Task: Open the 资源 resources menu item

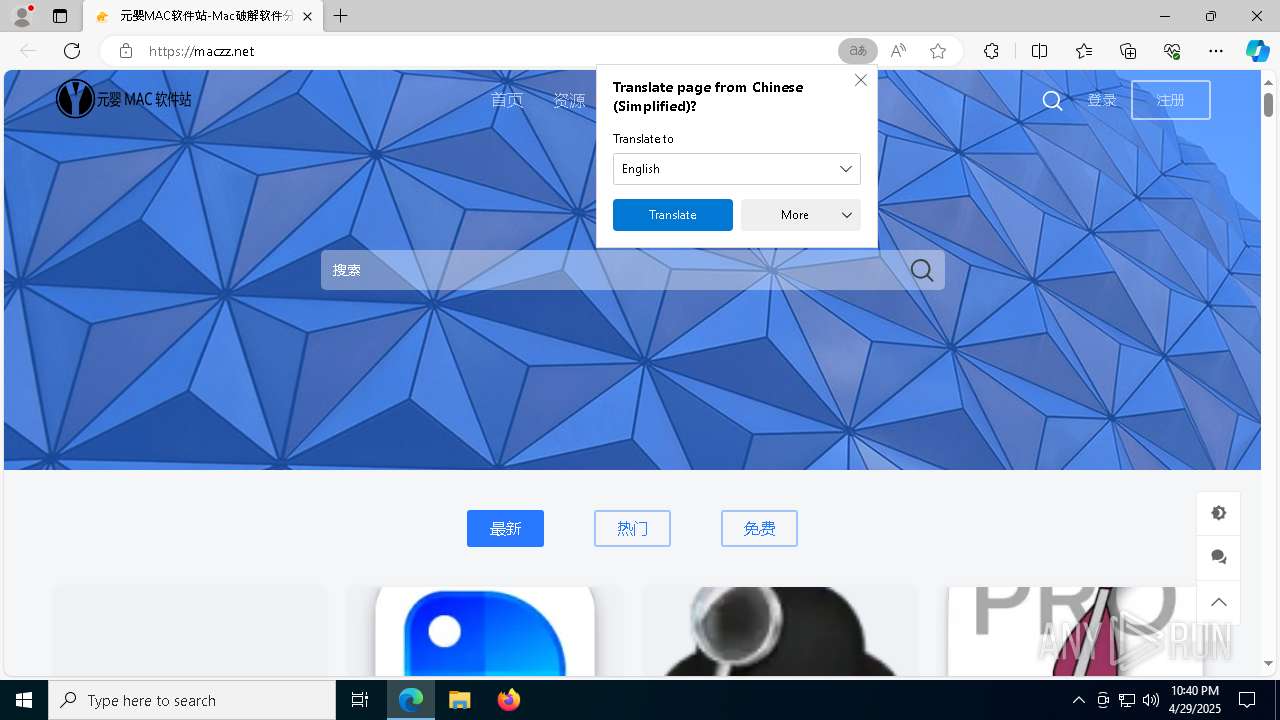Action: (x=569, y=100)
